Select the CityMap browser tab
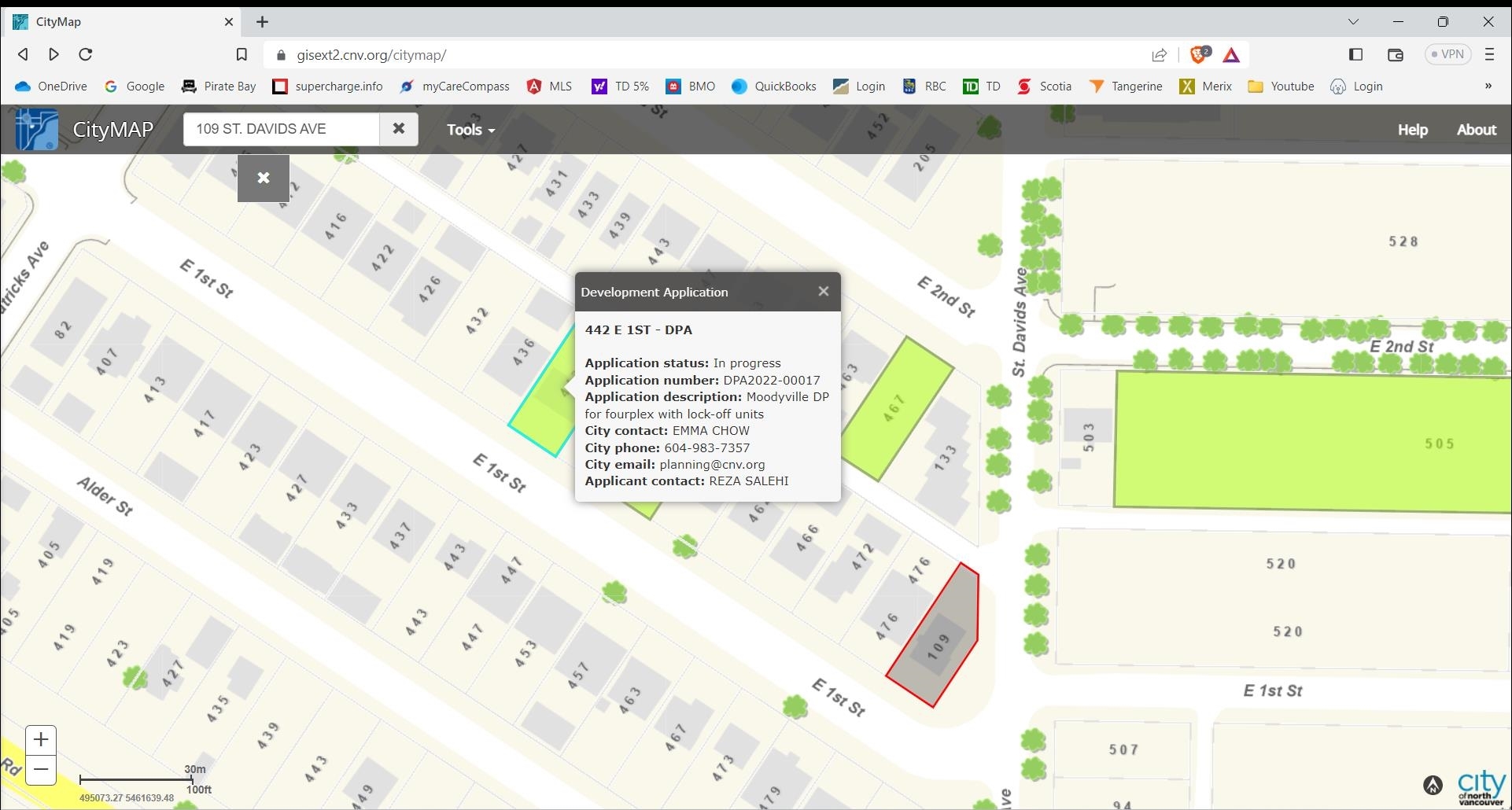The height and width of the screenshot is (810, 1512). pyautogui.click(x=124, y=22)
